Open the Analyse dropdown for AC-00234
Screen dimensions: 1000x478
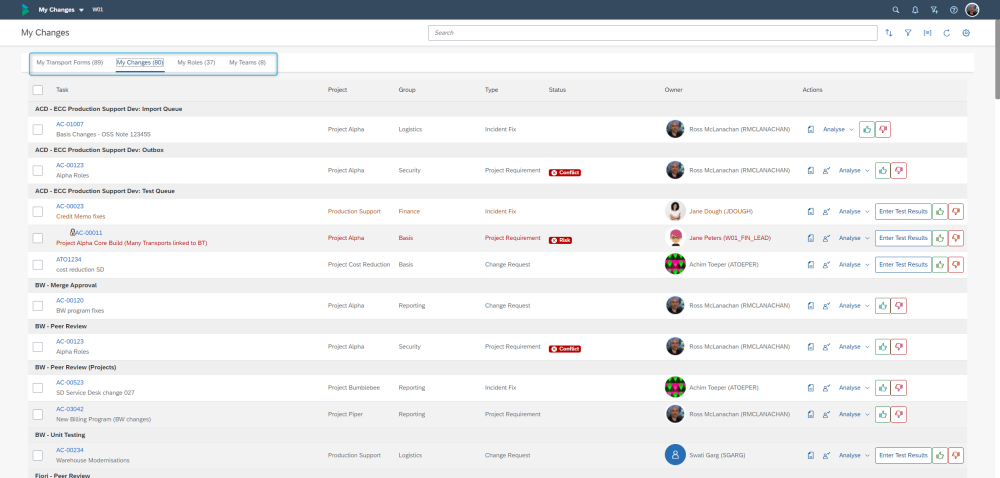(x=854, y=455)
